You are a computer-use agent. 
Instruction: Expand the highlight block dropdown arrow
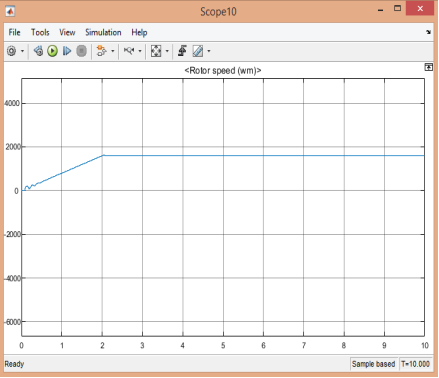click(x=113, y=51)
